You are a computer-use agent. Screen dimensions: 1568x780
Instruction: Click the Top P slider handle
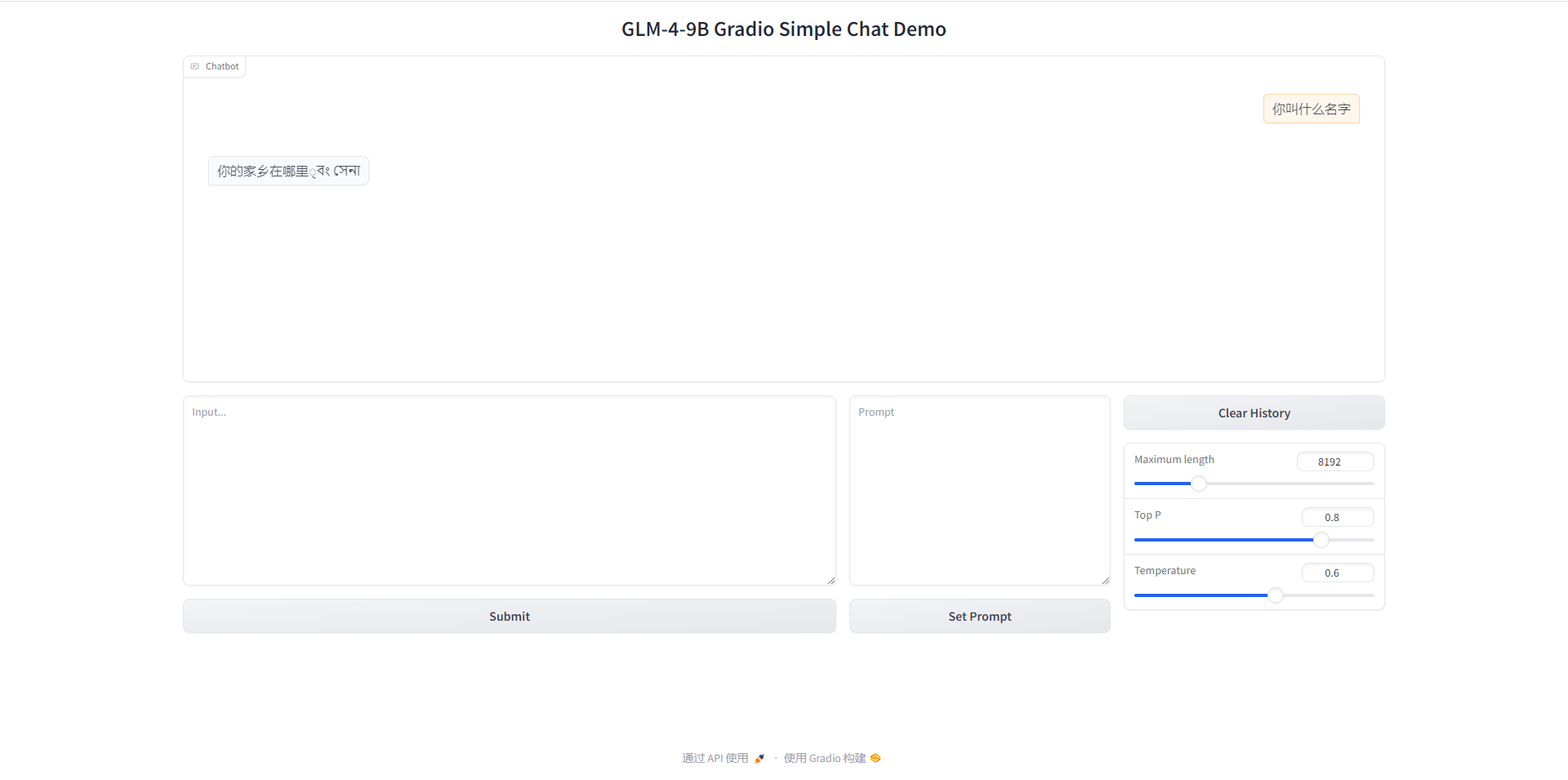(1321, 539)
